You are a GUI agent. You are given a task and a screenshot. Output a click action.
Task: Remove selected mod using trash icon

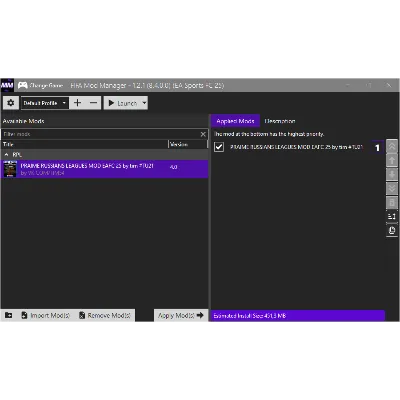click(x=392, y=202)
